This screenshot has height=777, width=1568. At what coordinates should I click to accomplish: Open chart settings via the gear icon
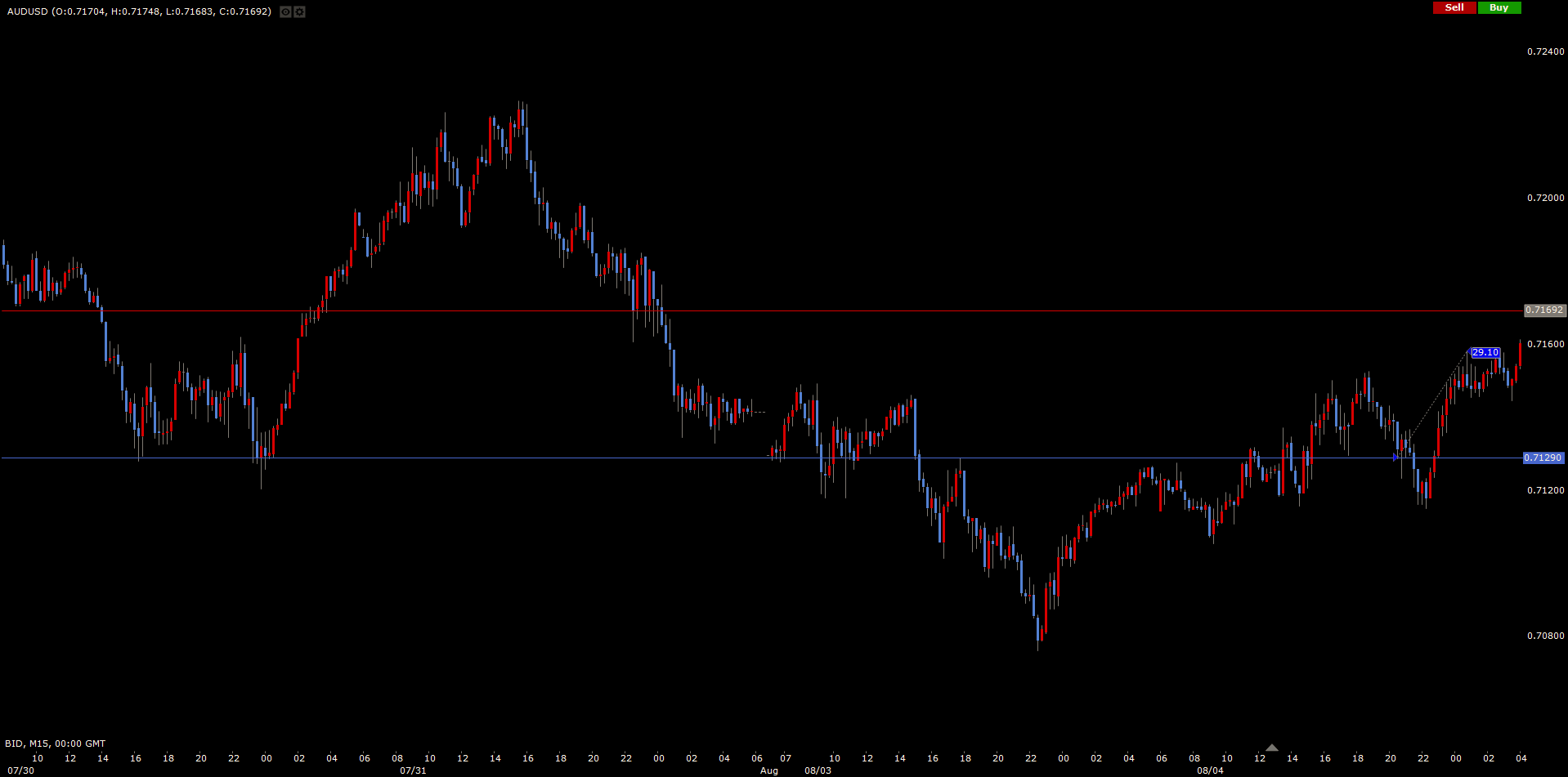(x=299, y=11)
